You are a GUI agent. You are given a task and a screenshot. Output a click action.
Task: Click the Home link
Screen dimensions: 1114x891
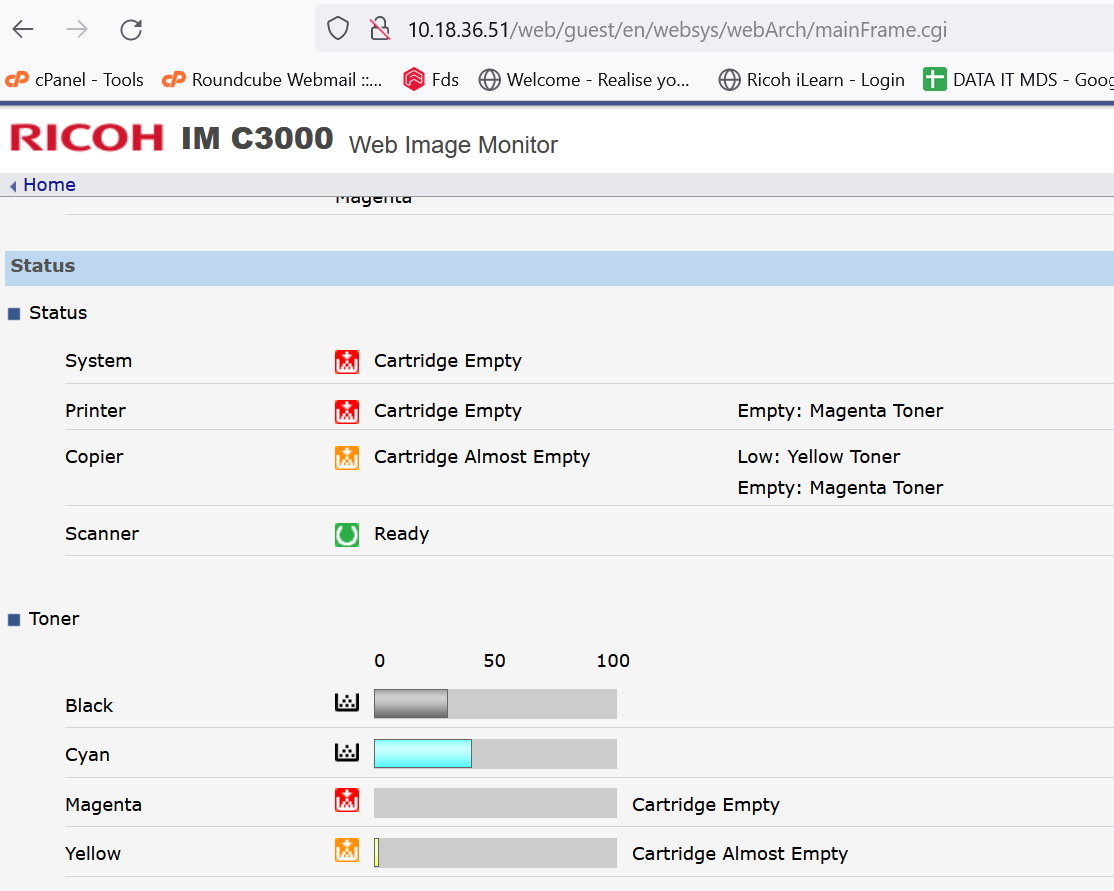click(49, 185)
